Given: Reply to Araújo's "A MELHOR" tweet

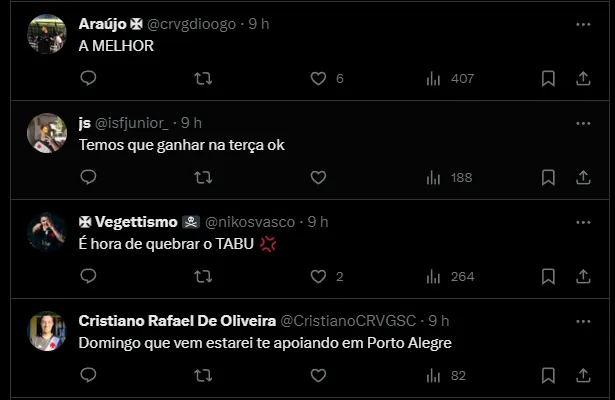Looking at the screenshot, I should click(88, 78).
